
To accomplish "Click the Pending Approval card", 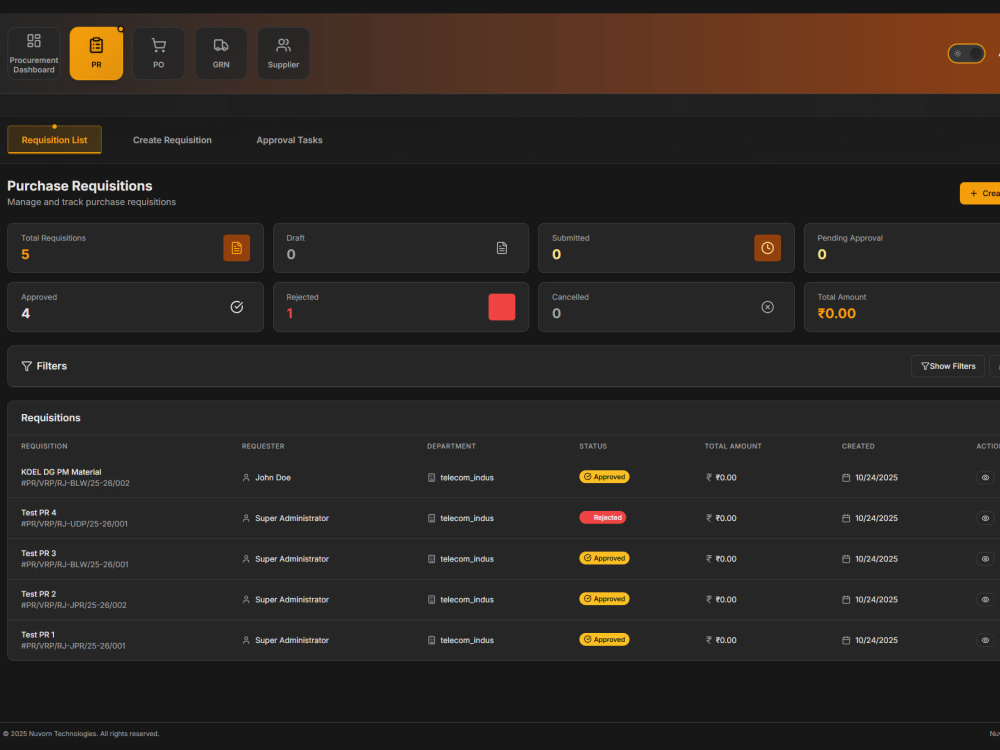I will 902,248.
